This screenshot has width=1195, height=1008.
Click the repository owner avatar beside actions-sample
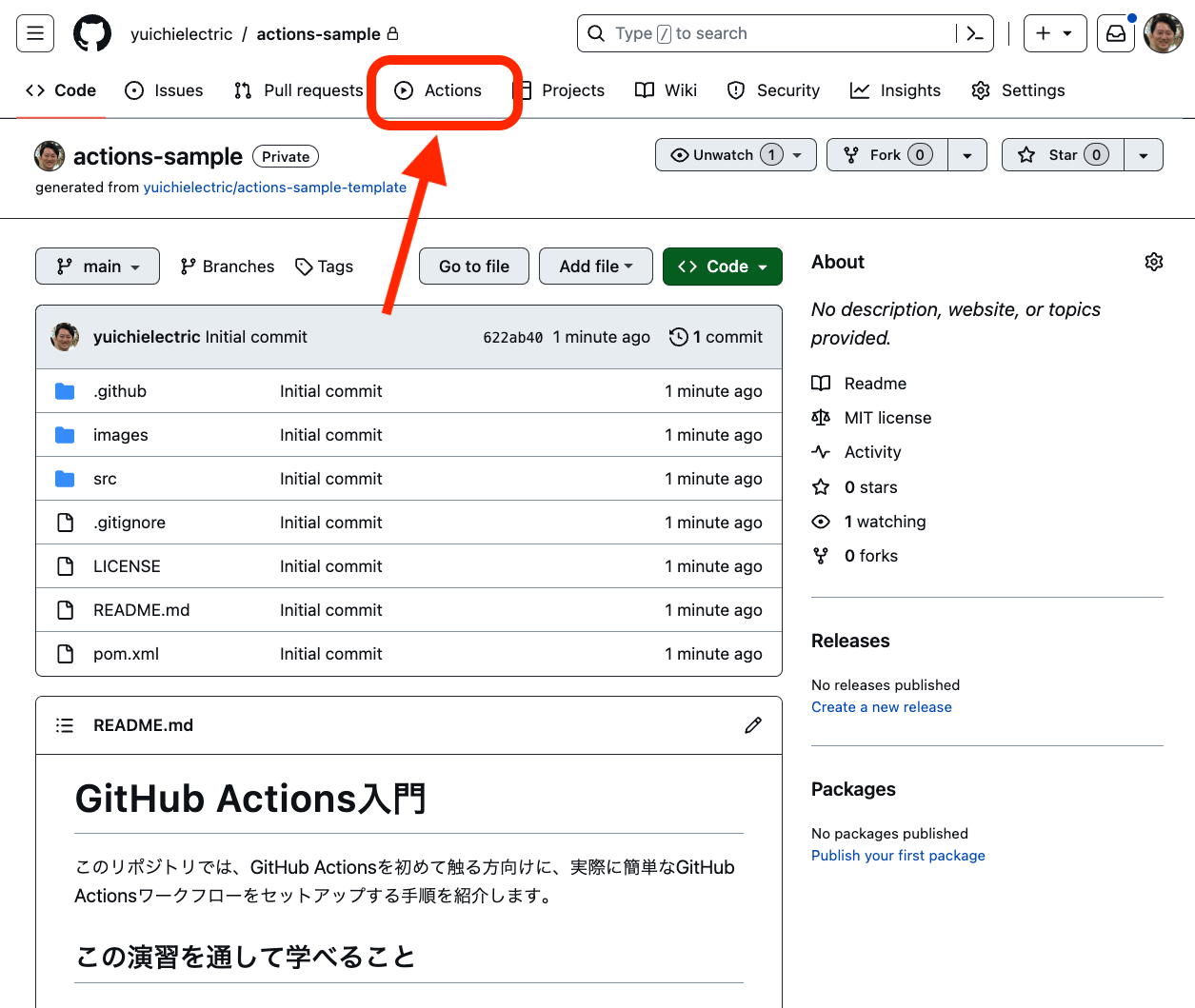pos(50,156)
